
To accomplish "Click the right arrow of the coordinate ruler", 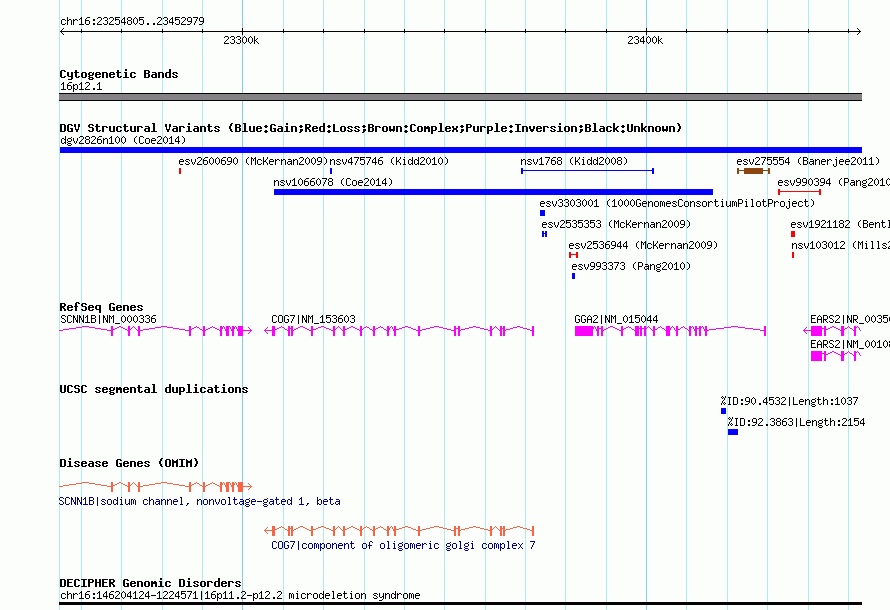I will (x=858, y=32).
